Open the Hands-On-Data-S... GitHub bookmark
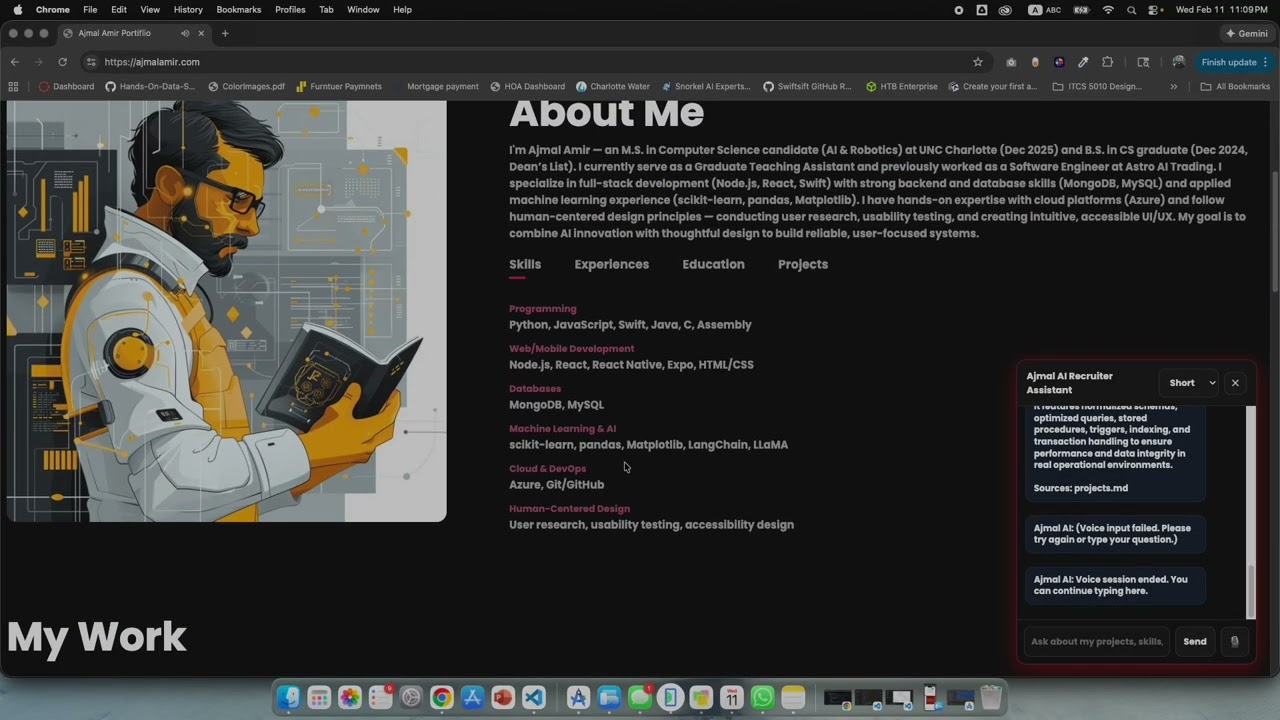Viewport: 1280px width, 720px height. point(150,86)
